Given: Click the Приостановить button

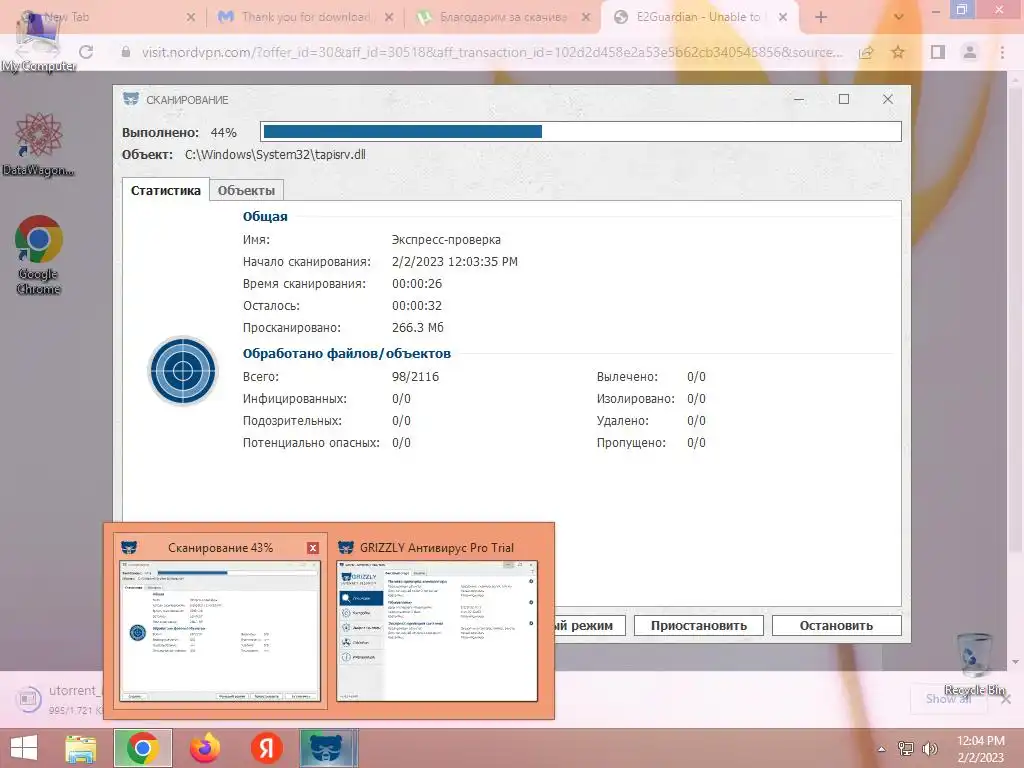Looking at the screenshot, I should (699, 626).
